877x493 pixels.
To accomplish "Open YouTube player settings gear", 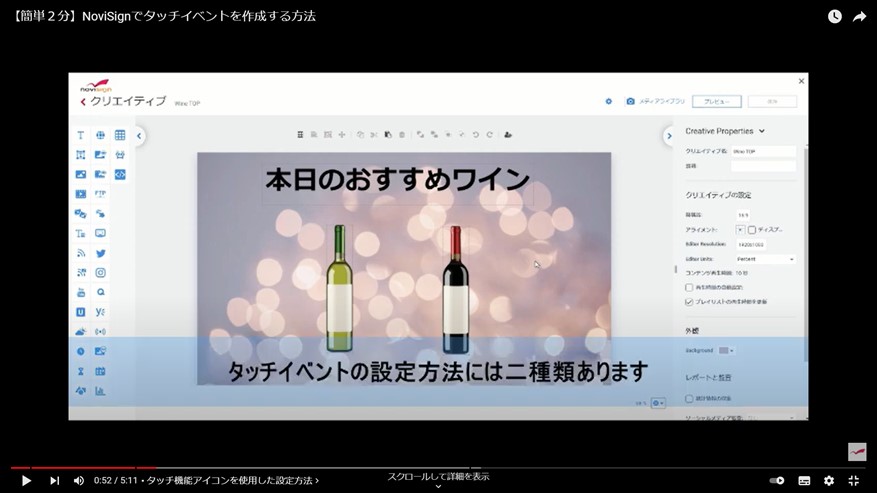I will [829, 480].
